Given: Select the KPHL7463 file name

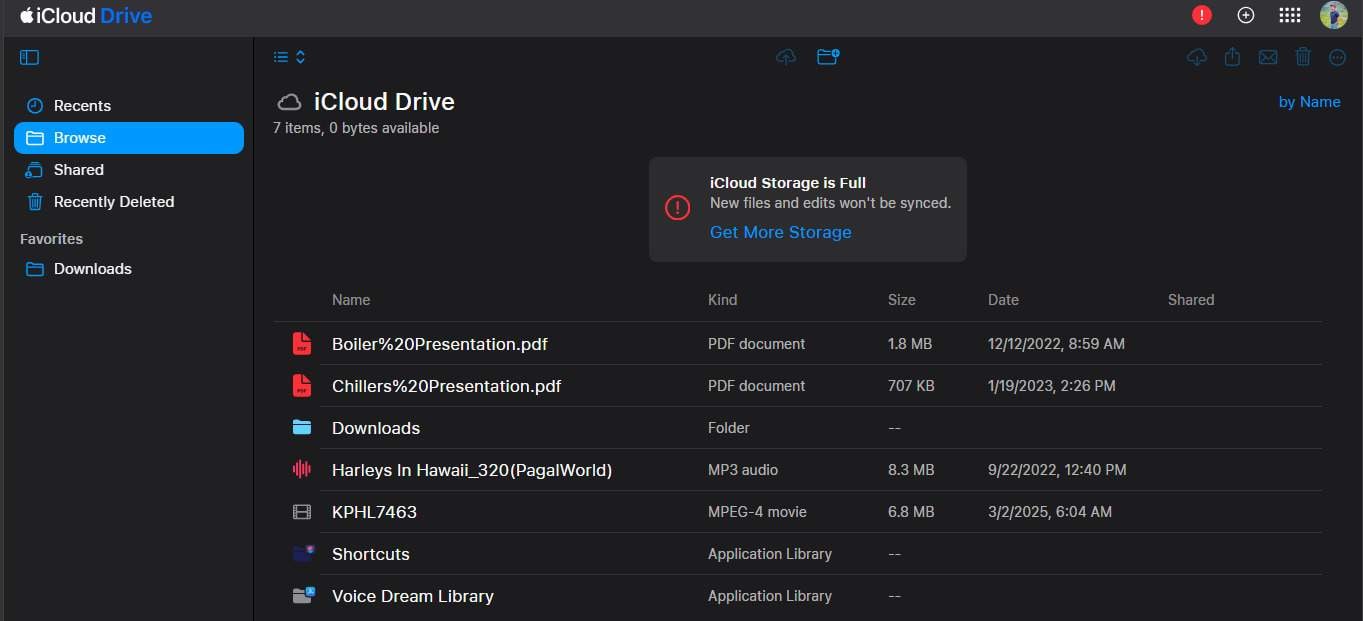Looking at the screenshot, I should tap(374, 512).
